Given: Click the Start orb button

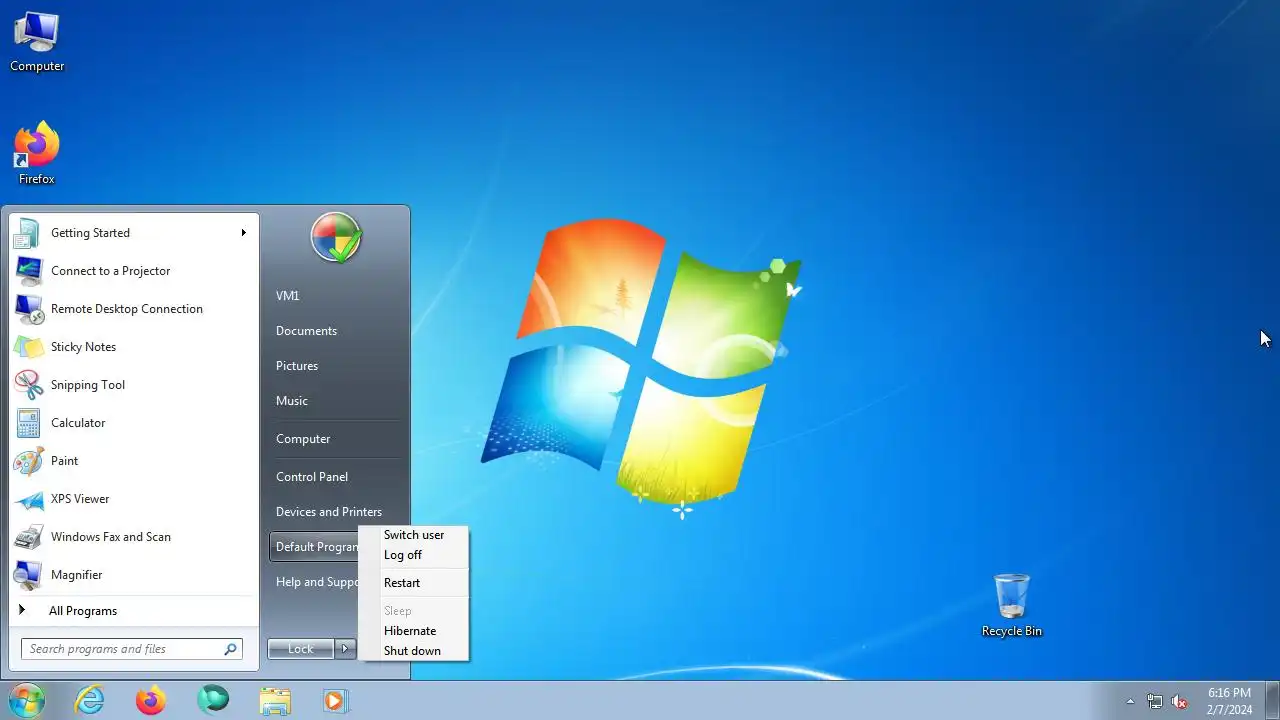Looking at the screenshot, I should coord(26,700).
